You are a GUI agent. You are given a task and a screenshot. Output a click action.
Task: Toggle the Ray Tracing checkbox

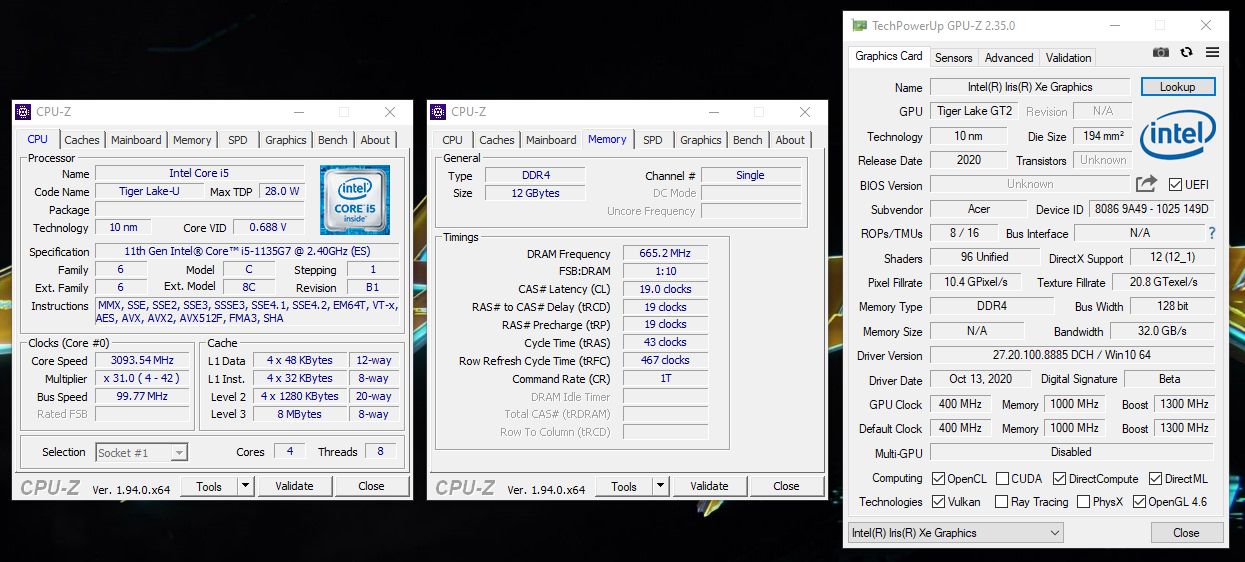1000,502
